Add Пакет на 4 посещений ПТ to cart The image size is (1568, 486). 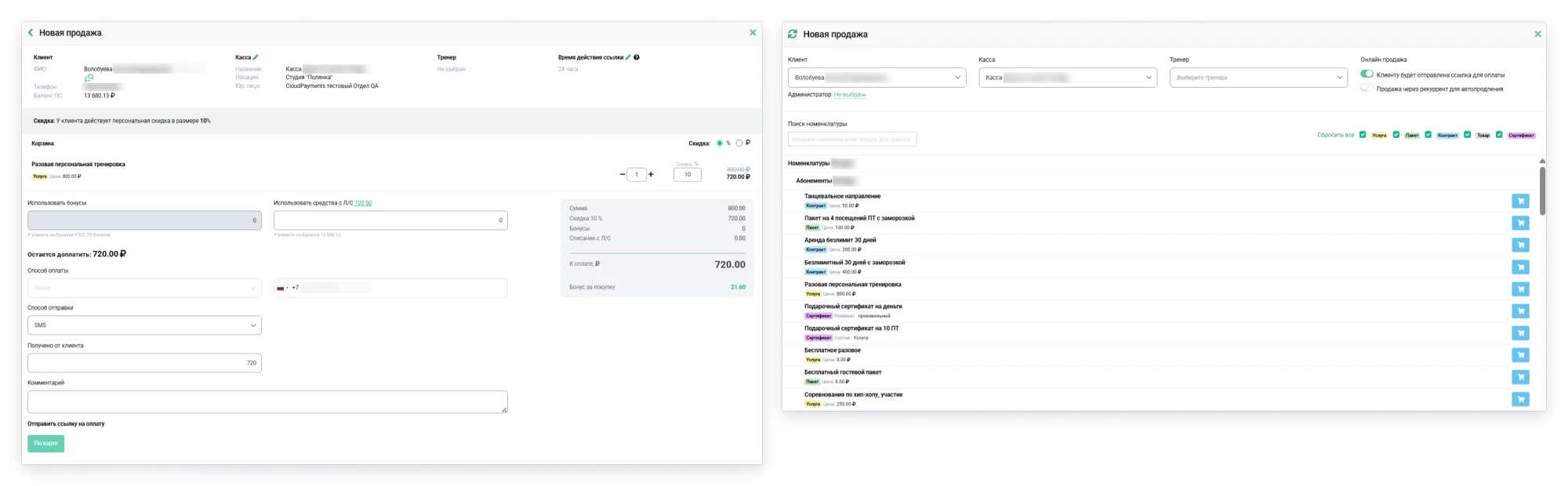(1520, 223)
